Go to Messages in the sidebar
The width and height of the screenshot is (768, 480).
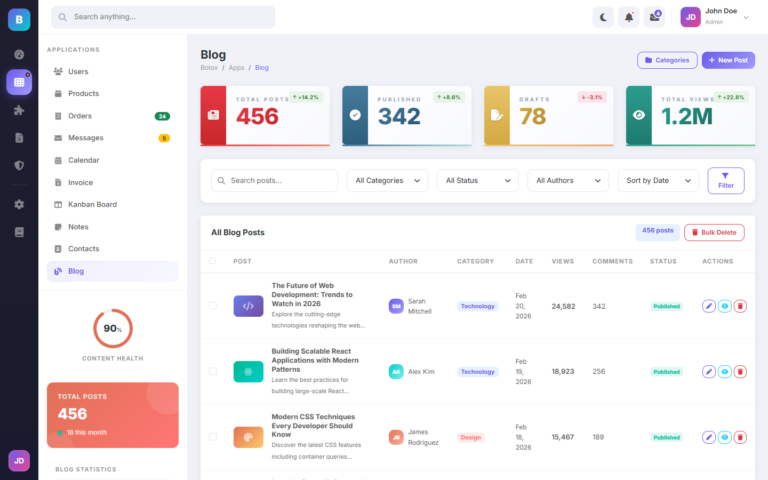click(85, 138)
